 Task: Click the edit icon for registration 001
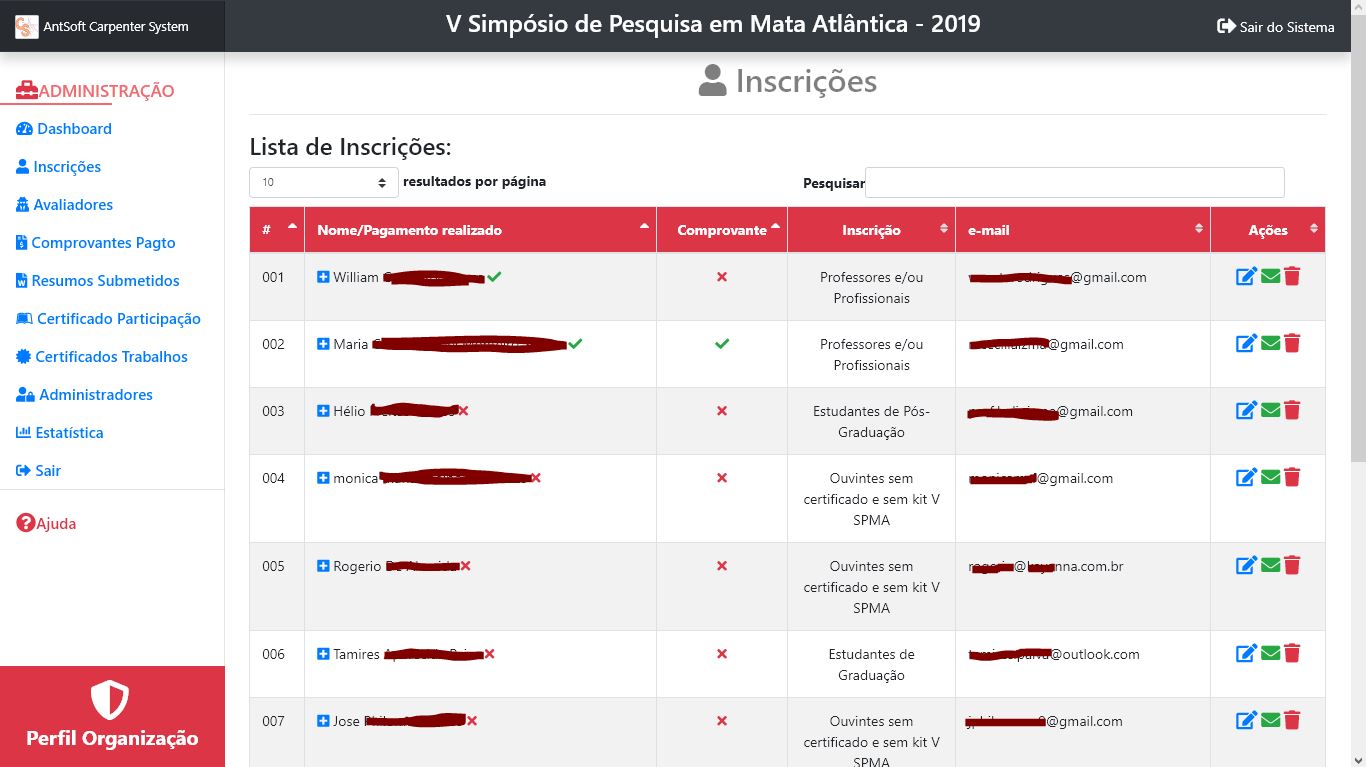[1247, 277]
